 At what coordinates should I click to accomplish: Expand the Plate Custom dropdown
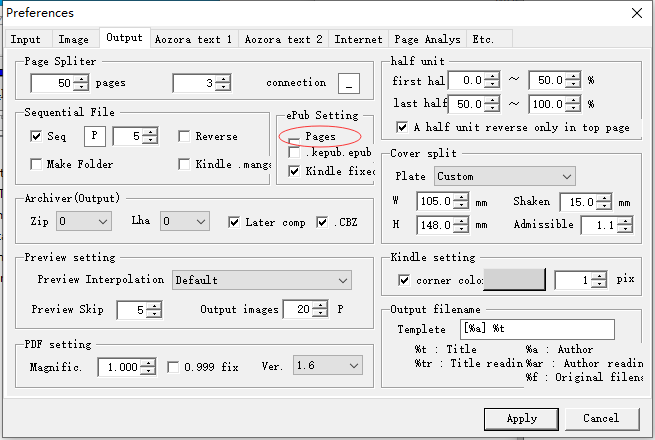pos(505,176)
